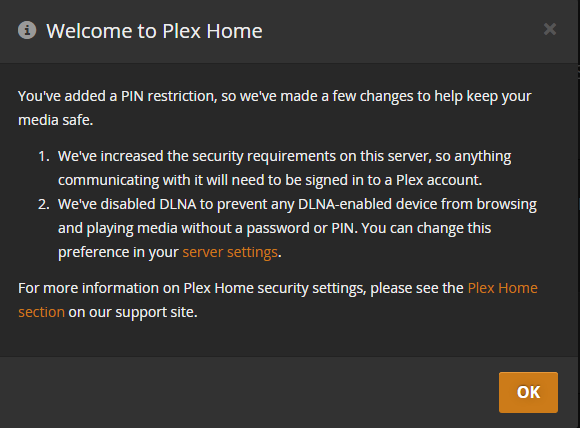Select list number 2 marker

pyautogui.click(x=44, y=205)
